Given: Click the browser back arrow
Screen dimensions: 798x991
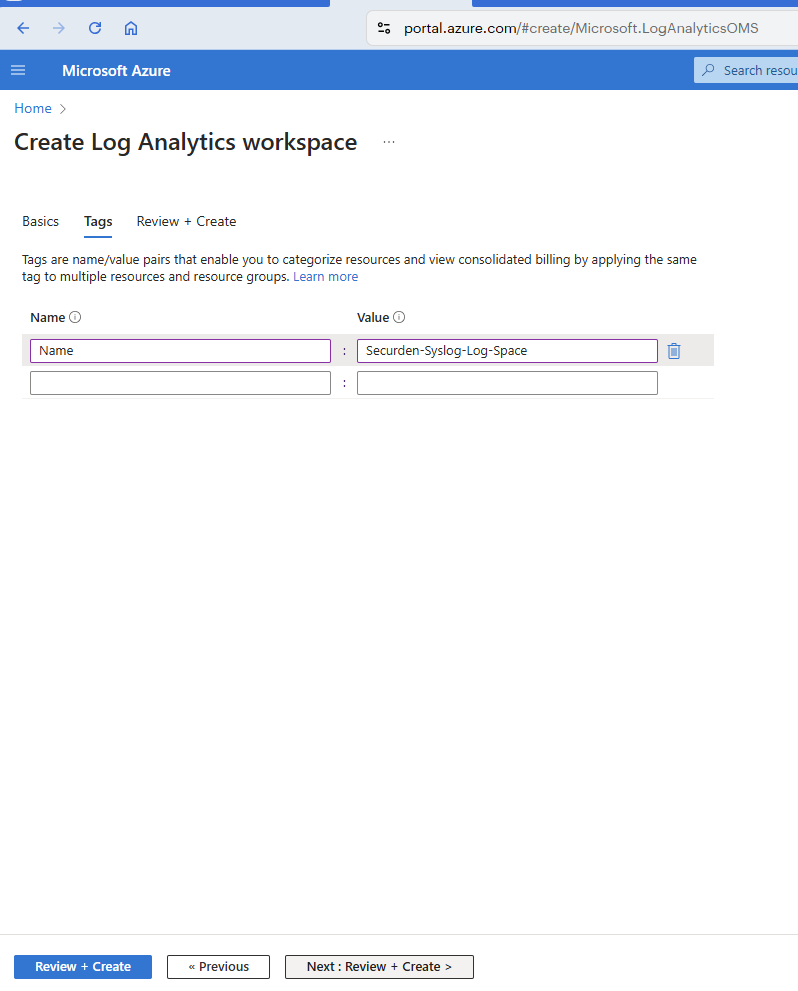Looking at the screenshot, I should pyautogui.click(x=23, y=28).
